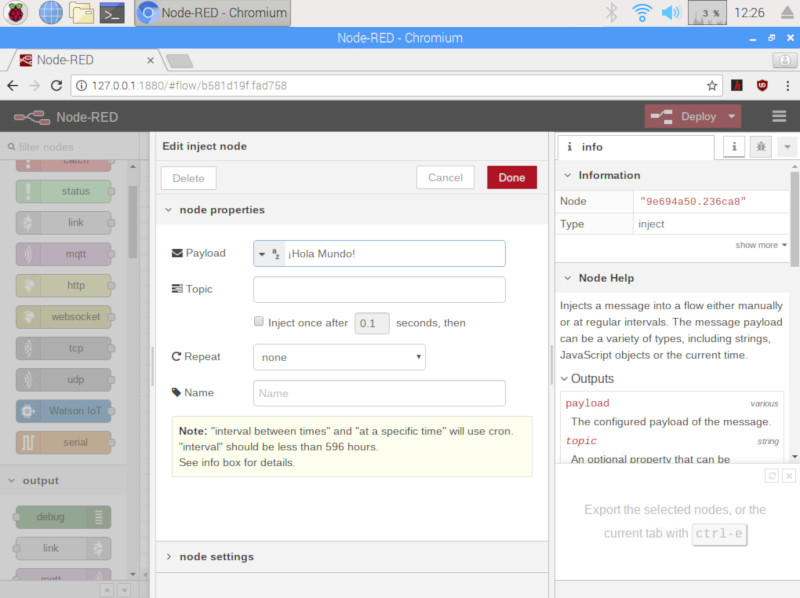Select the tcp node in the palette
This screenshot has height=598, width=800.
(64, 348)
